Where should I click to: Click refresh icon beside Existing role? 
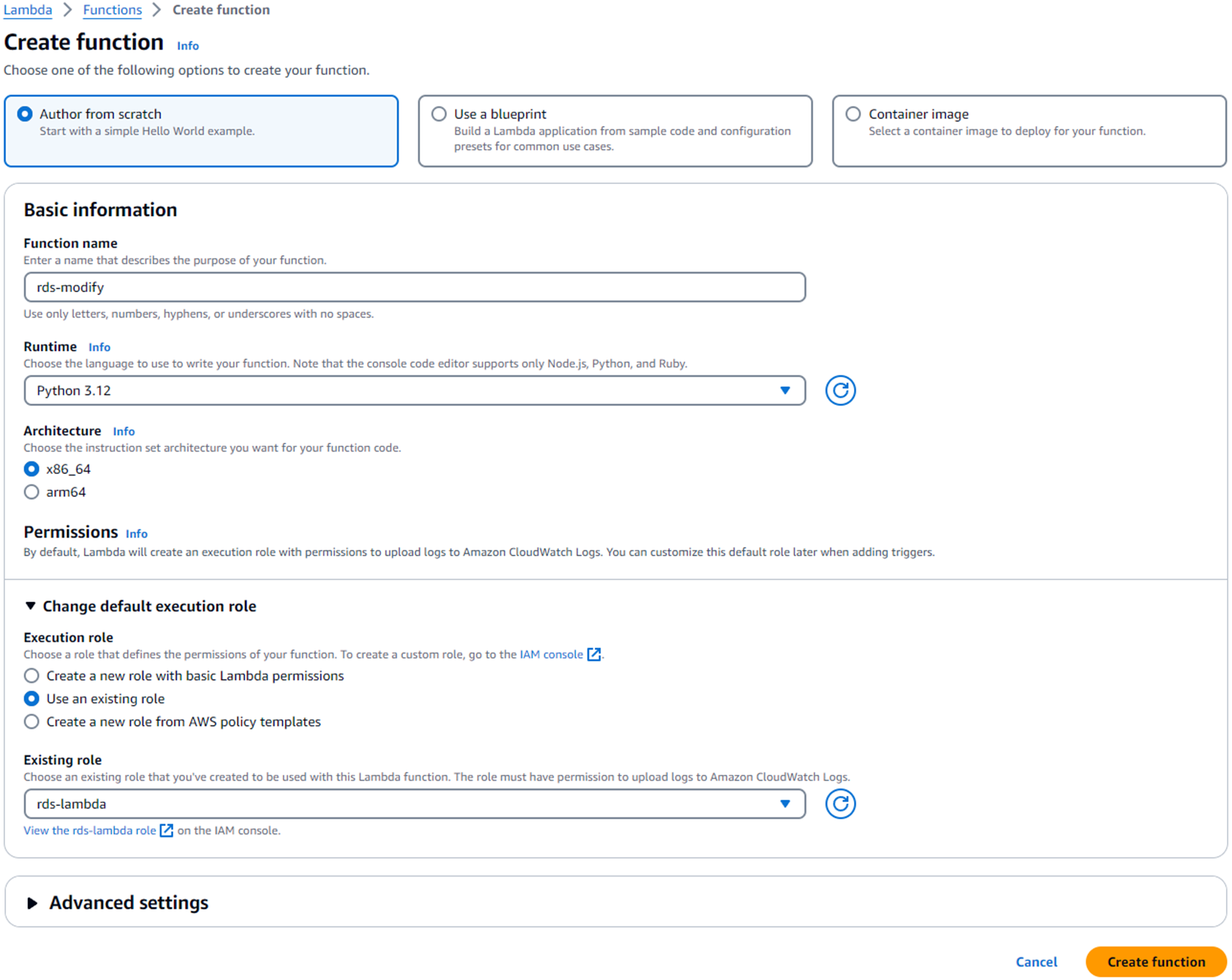pos(839,803)
